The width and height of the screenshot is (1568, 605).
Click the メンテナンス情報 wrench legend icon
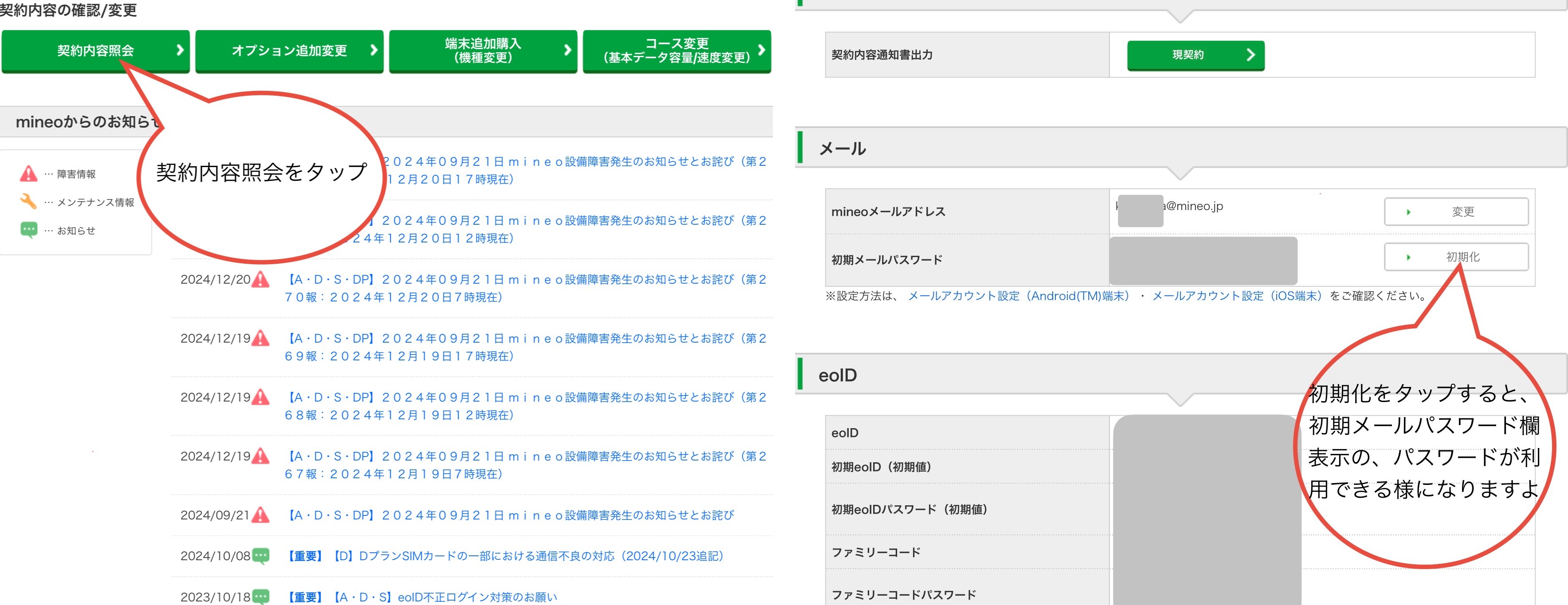pyautogui.click(x=29, y=202)
